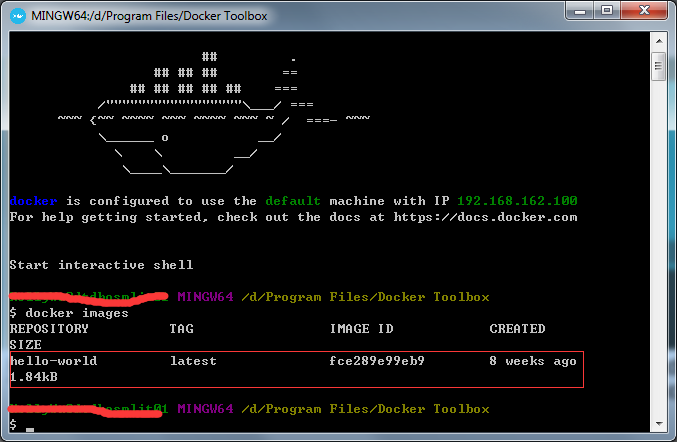The height and width of the screenshot is (442, 677).
Task: Click the REPOSITORY column header
Action: click(49, 329)
